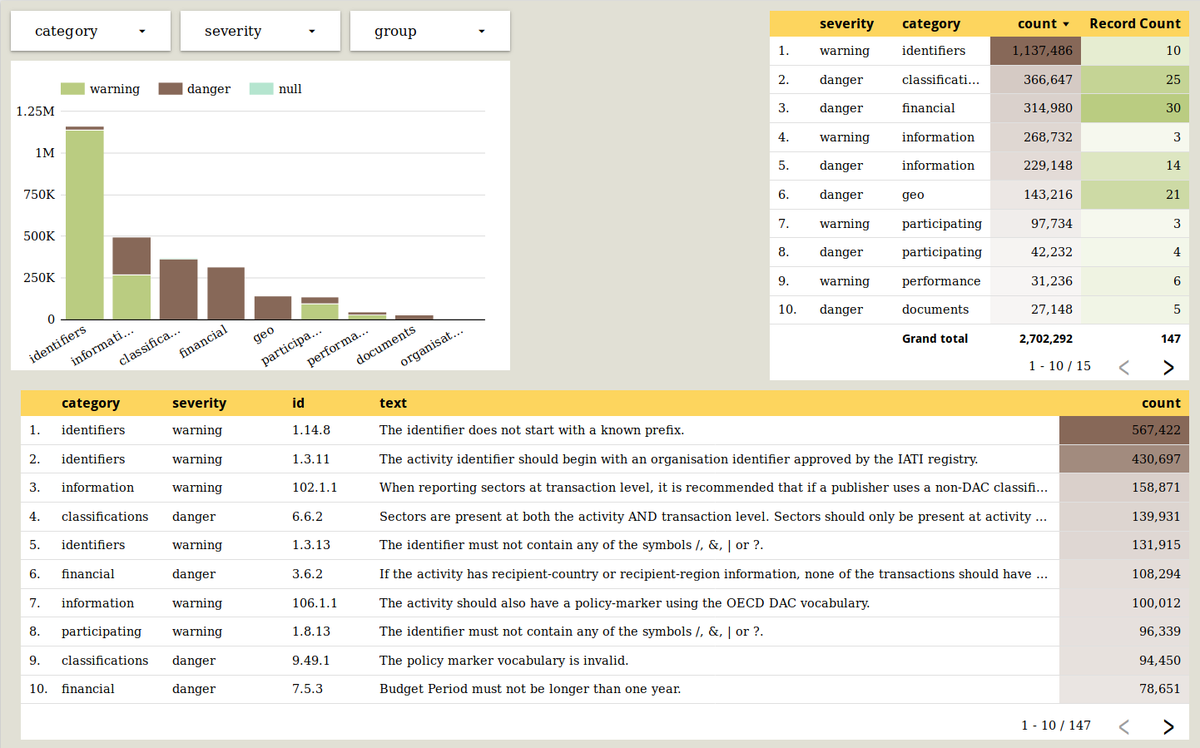The width and height of the screenshot is (1200, 748).
Task: Click the classifications bar in chart
Action: click(179, 289)
